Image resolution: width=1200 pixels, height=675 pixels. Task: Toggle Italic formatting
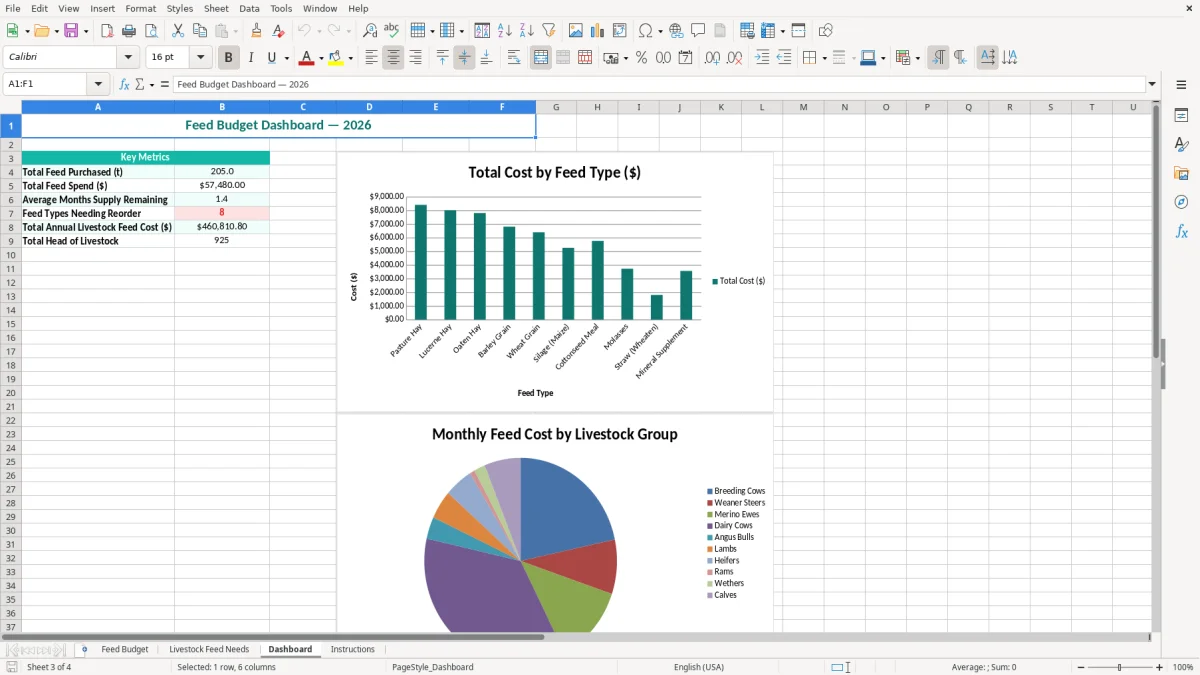pyautogui.click(x=251, y=58)
